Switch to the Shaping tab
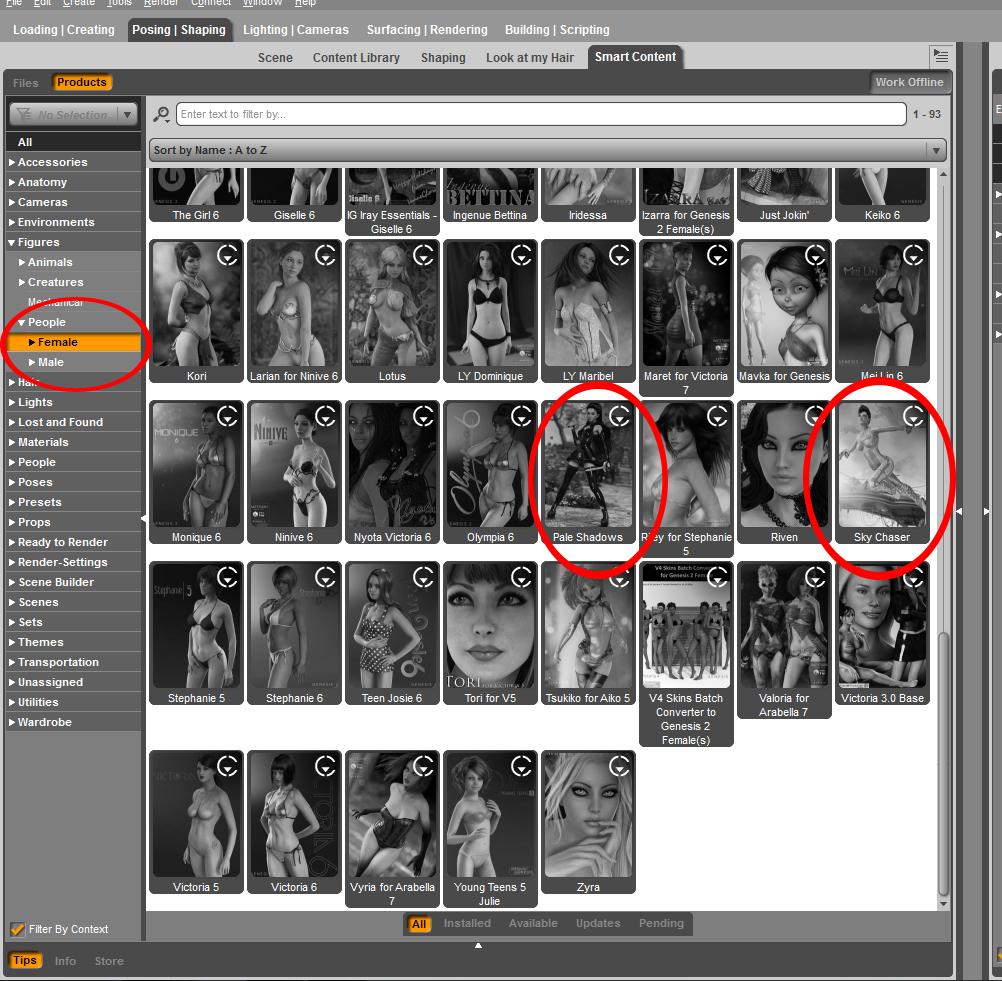Viewport: 1002px width, 981px height. click(443, 58)
